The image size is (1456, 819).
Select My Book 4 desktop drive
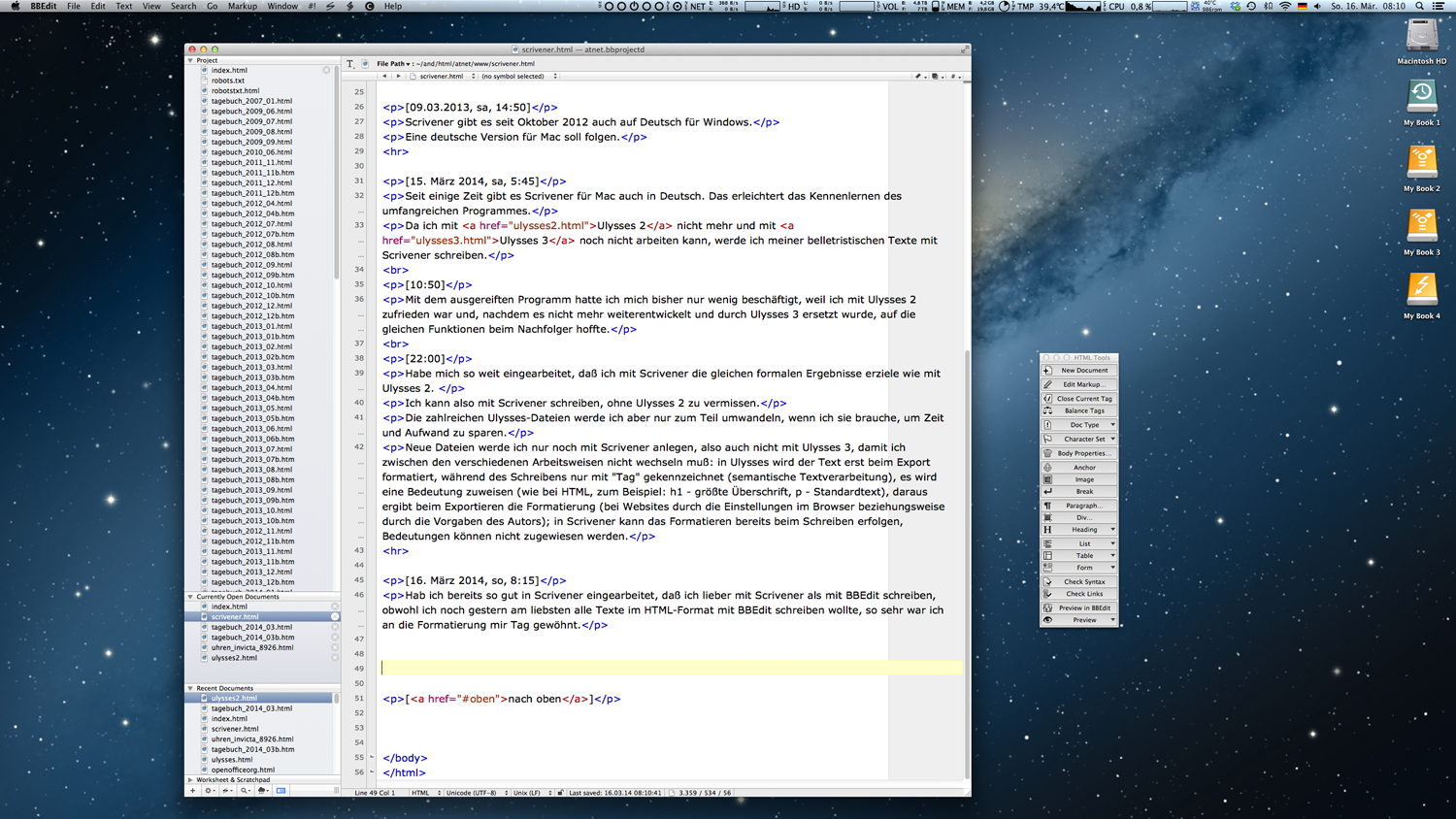[x=1422, y=289]
